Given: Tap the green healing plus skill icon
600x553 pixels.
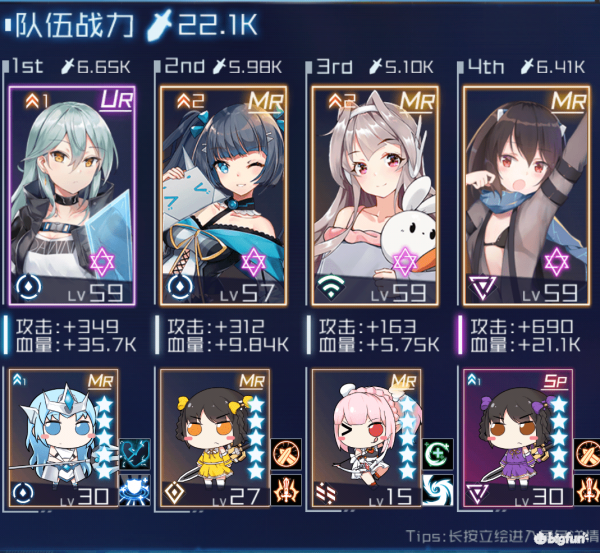Looking at the screenshot, I should click(438, 454).
